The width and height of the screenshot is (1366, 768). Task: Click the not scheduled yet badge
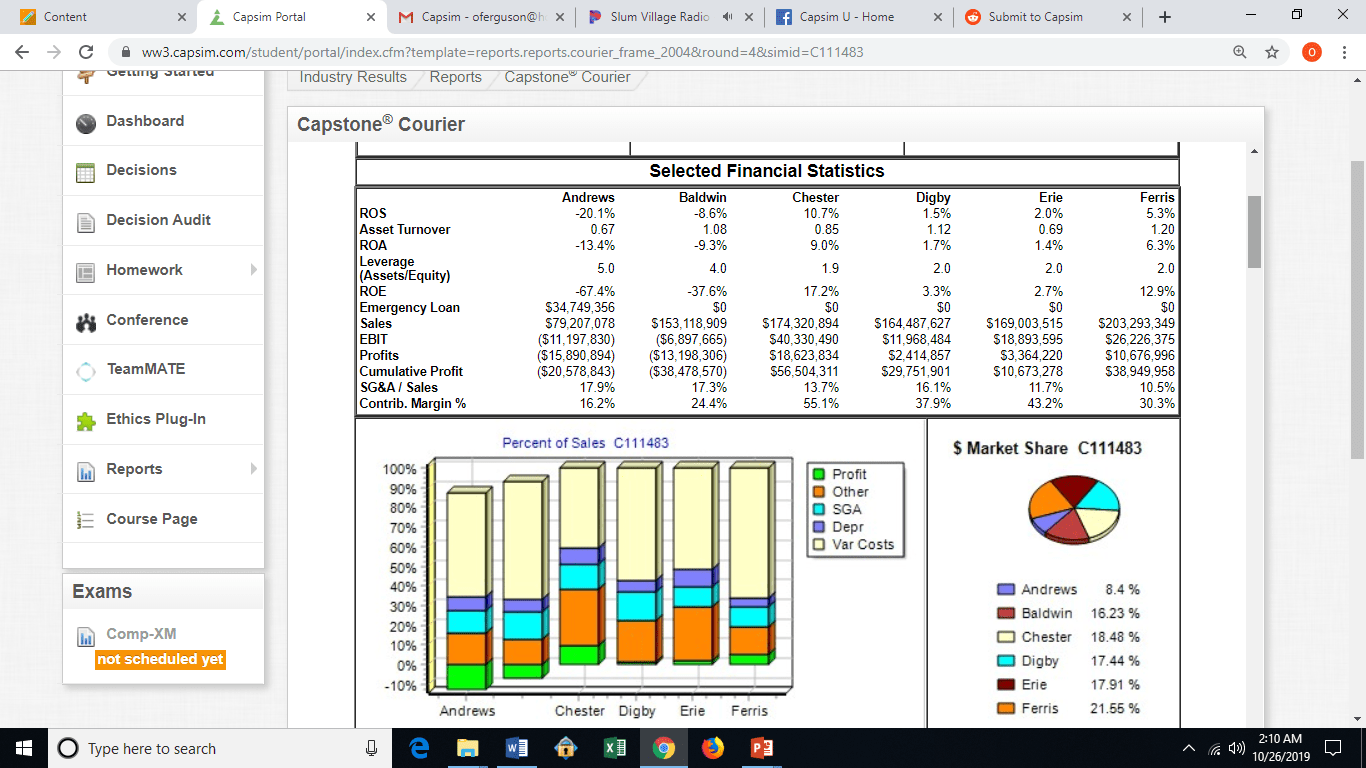pos(161,659)
